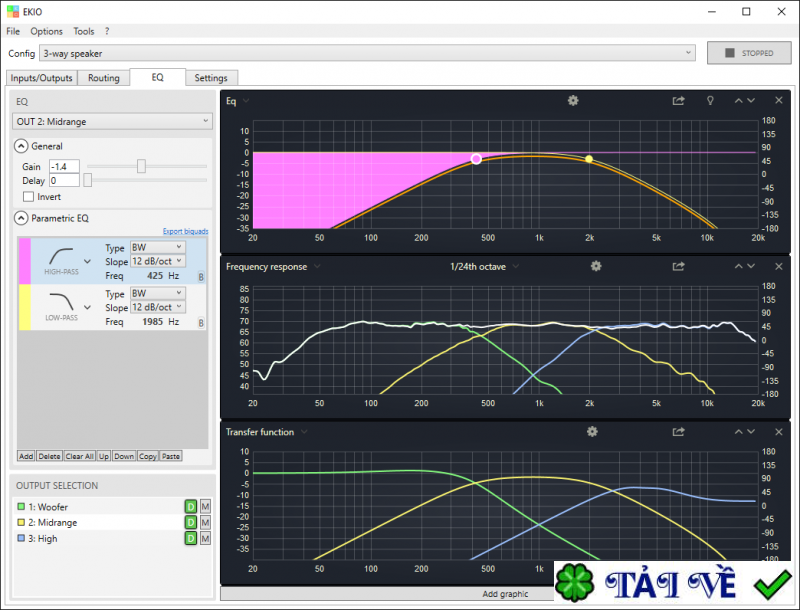800x610 pixels.
Task: Toggle D button for Woofer output
Action: click(190, 507)
